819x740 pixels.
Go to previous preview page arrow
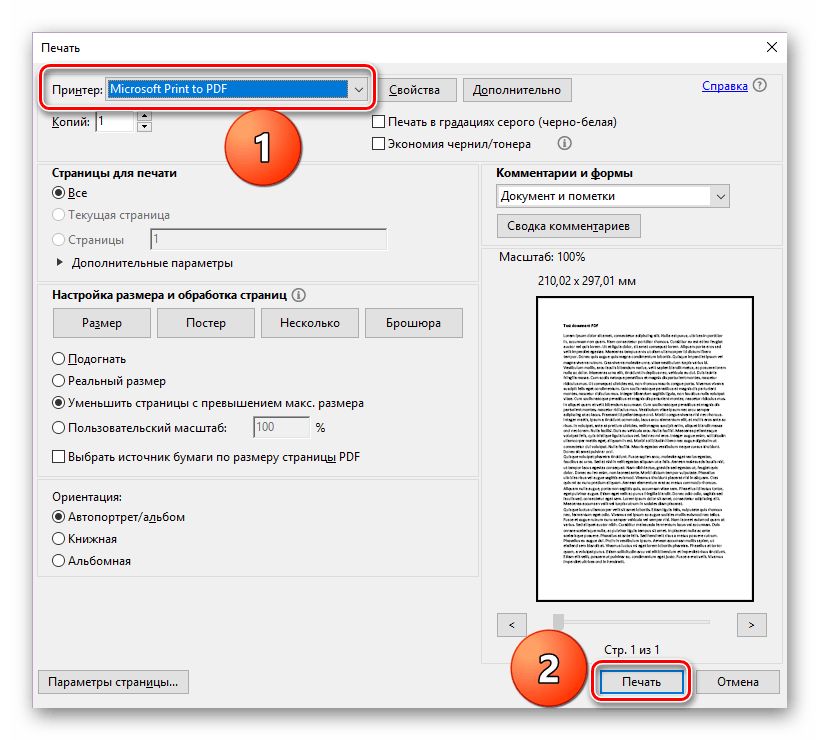click(x=511, y=625)
